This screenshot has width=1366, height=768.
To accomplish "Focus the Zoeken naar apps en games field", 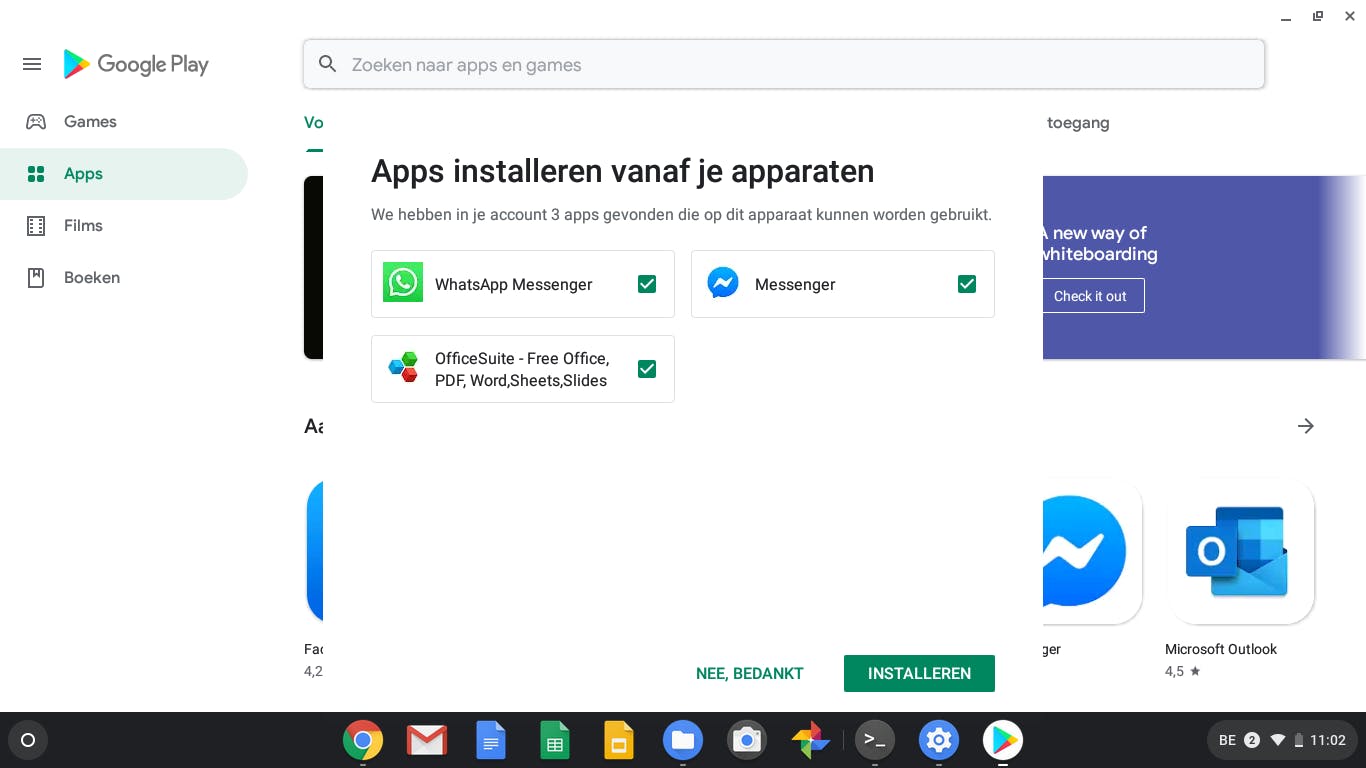I will pos(784,65).
